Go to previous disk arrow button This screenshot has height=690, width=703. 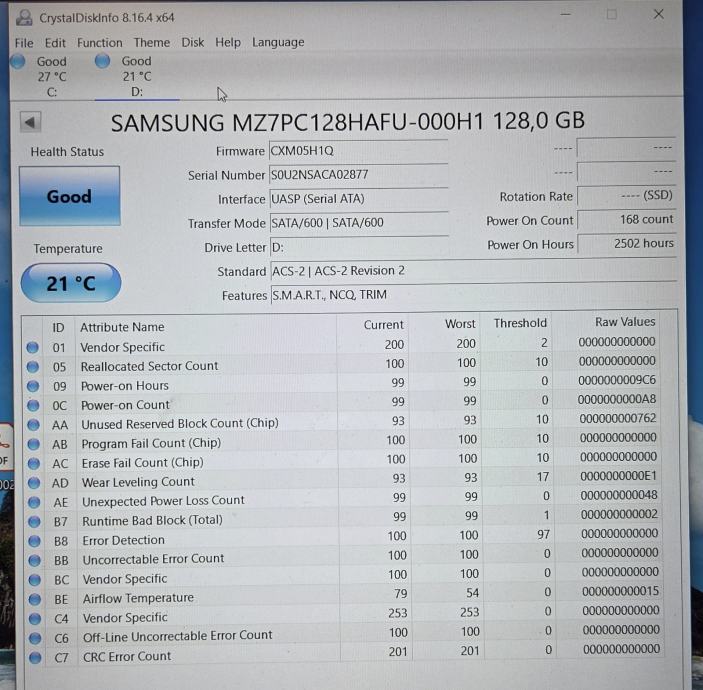tap(30, 122)
